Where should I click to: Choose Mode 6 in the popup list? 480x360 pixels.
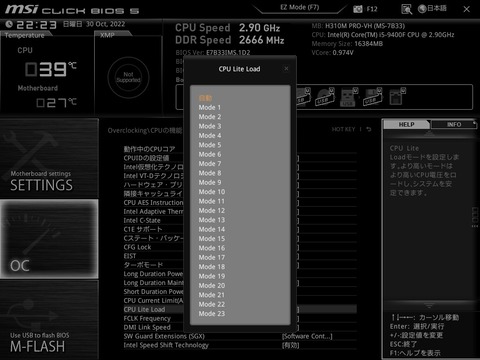point(210,154)
